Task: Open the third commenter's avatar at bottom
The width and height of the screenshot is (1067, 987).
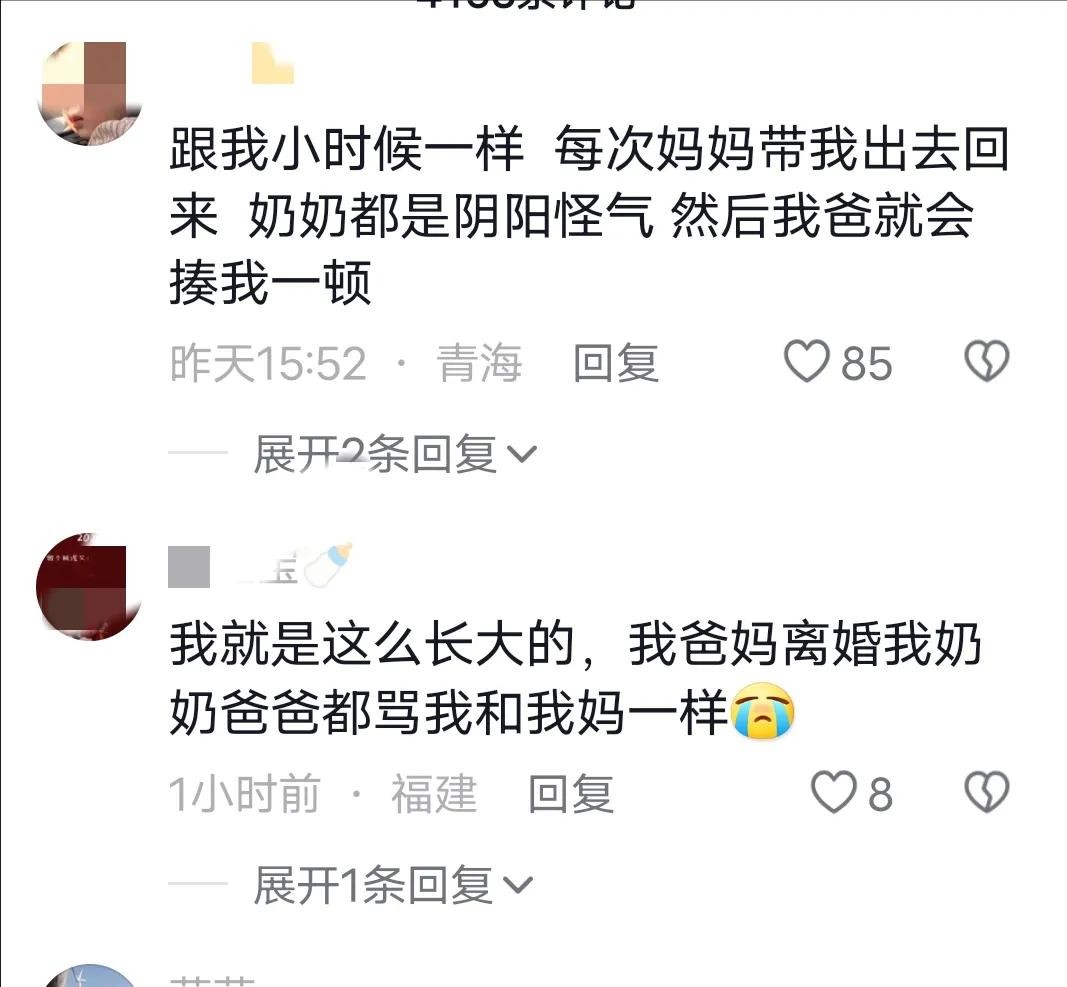Action: 89,976
